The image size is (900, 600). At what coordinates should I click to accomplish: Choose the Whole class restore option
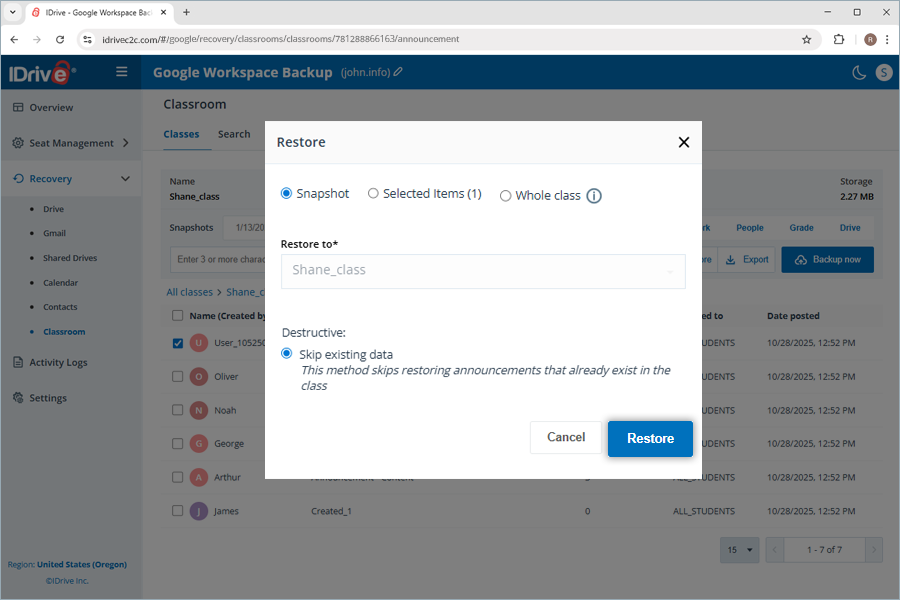click(x=506, y=195)
